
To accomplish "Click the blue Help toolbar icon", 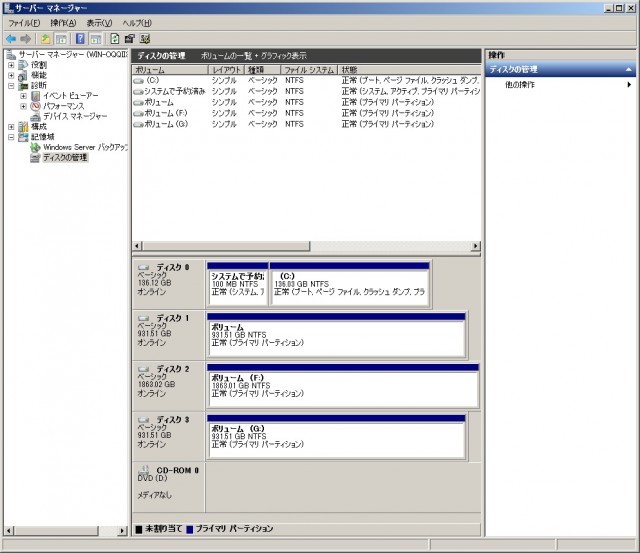I will tap(80, 38).
